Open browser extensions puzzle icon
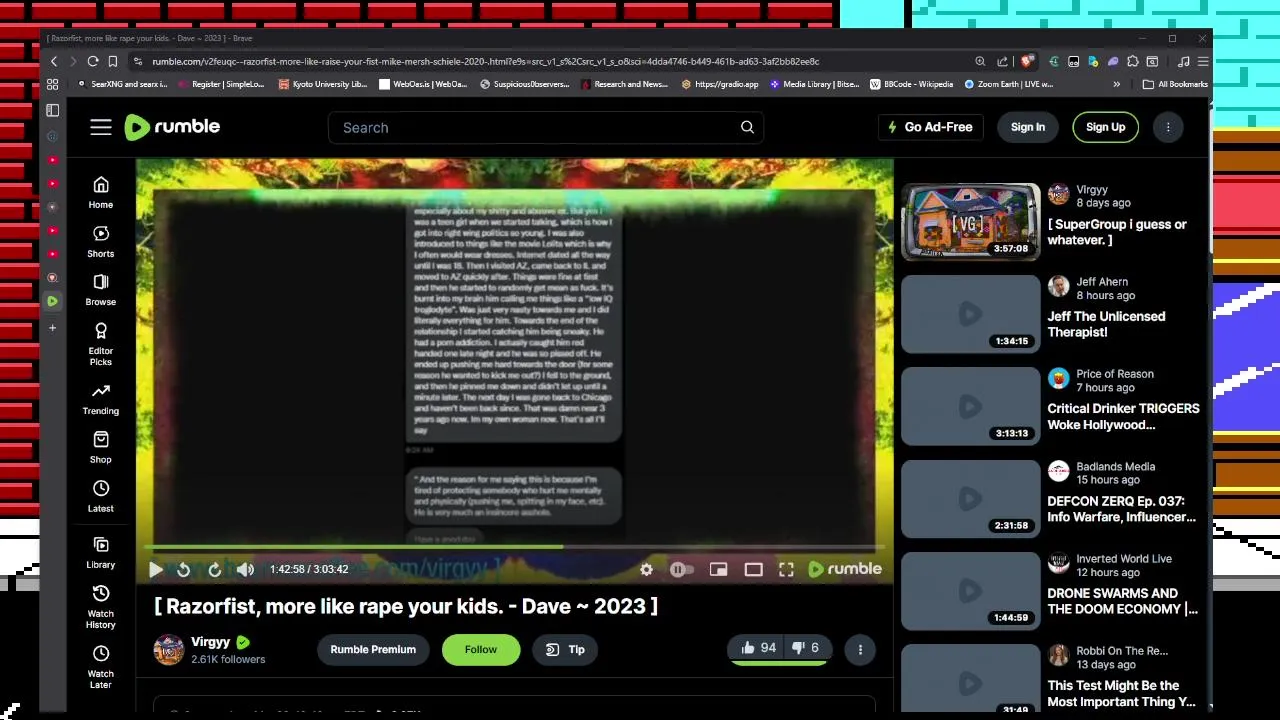 1132,61
